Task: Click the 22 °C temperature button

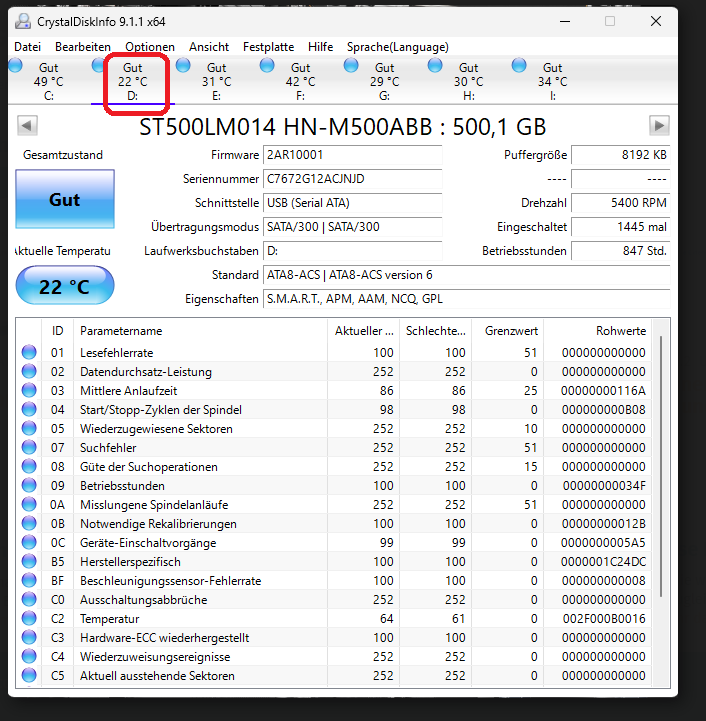Action: [x=65, y=286]
